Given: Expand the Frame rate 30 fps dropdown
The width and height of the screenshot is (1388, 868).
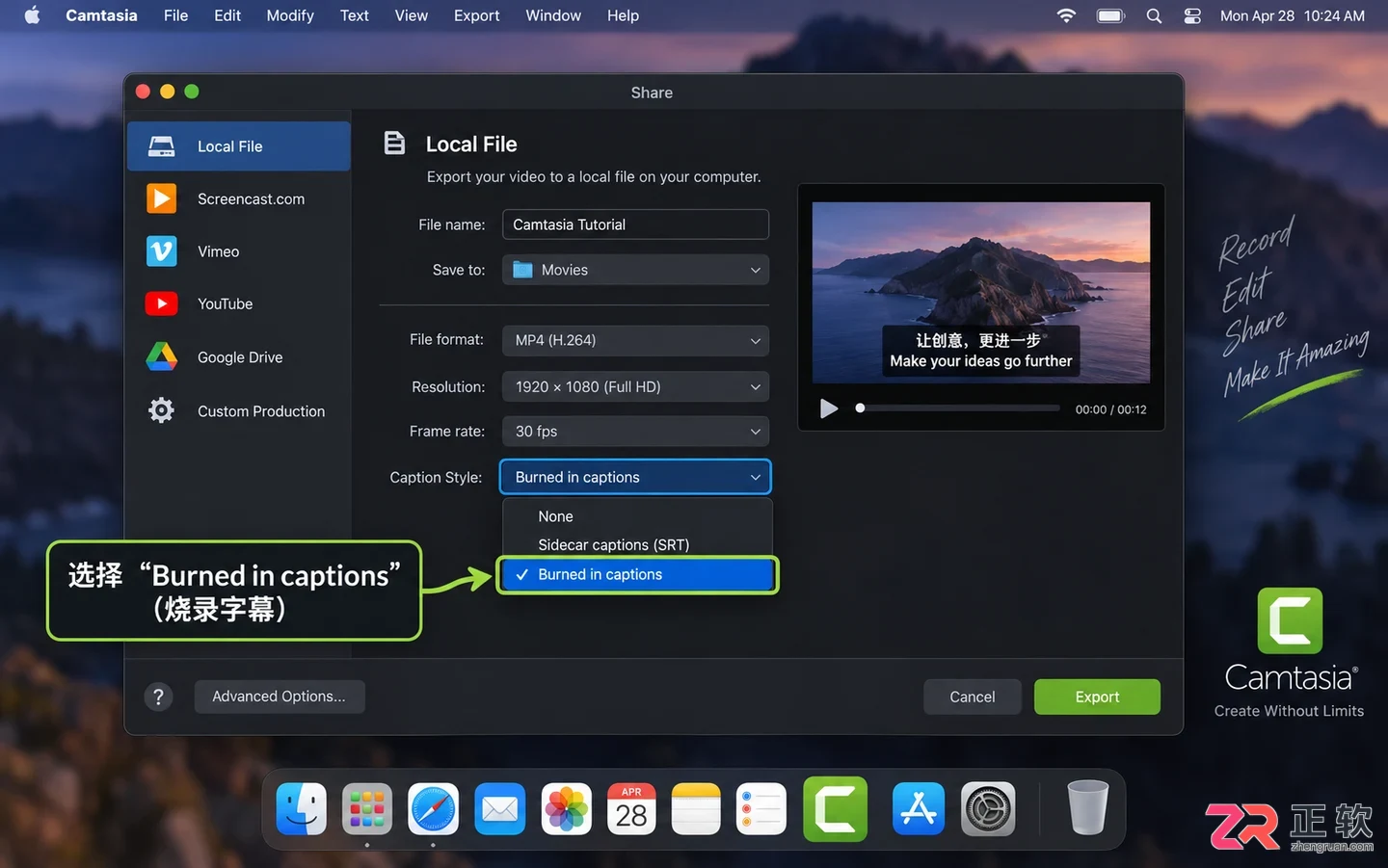Looking at the screenshot, I should [635, 431].
